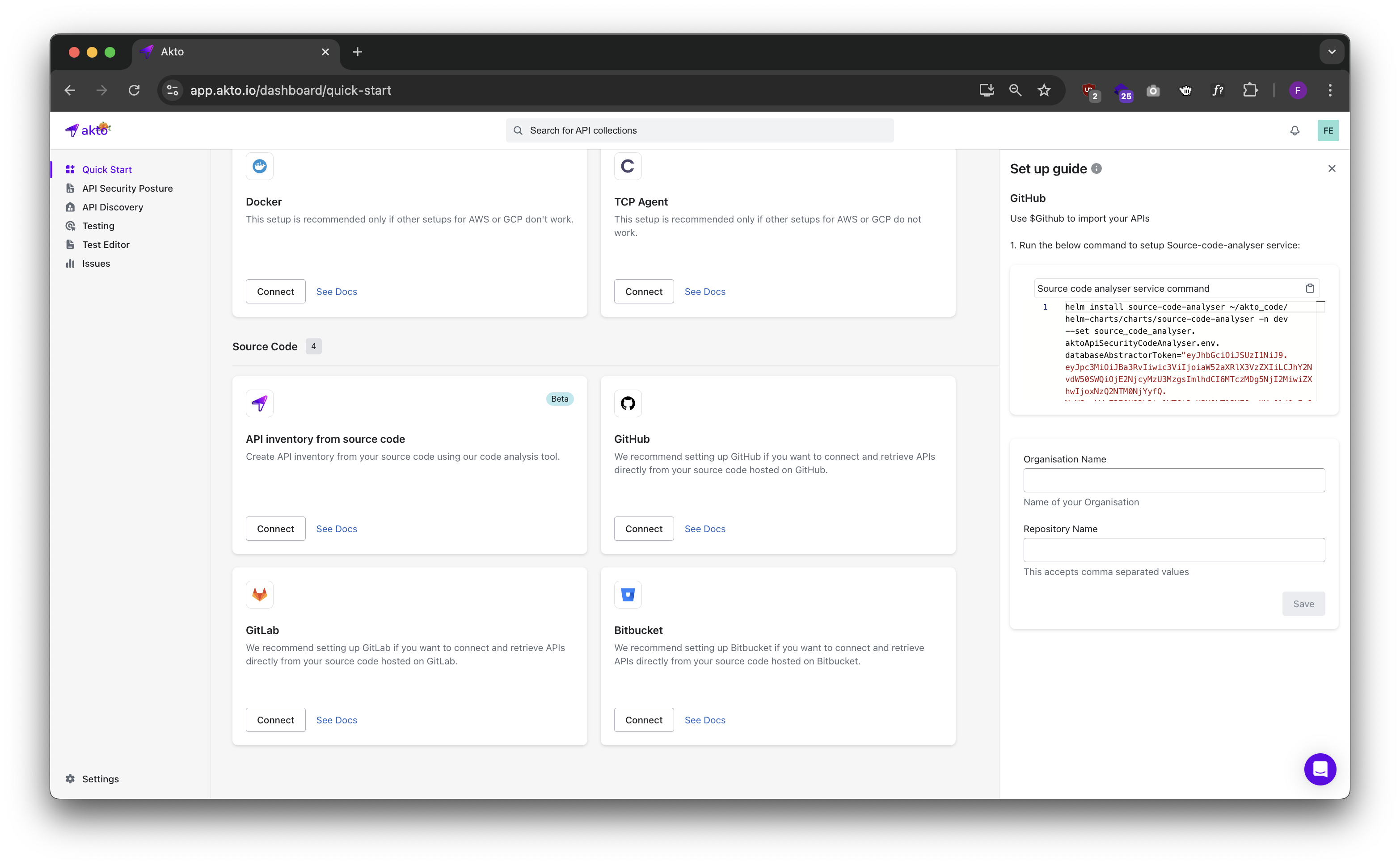
Task: Open the Chrome three-dot menu
Action: pos(1330,90)
